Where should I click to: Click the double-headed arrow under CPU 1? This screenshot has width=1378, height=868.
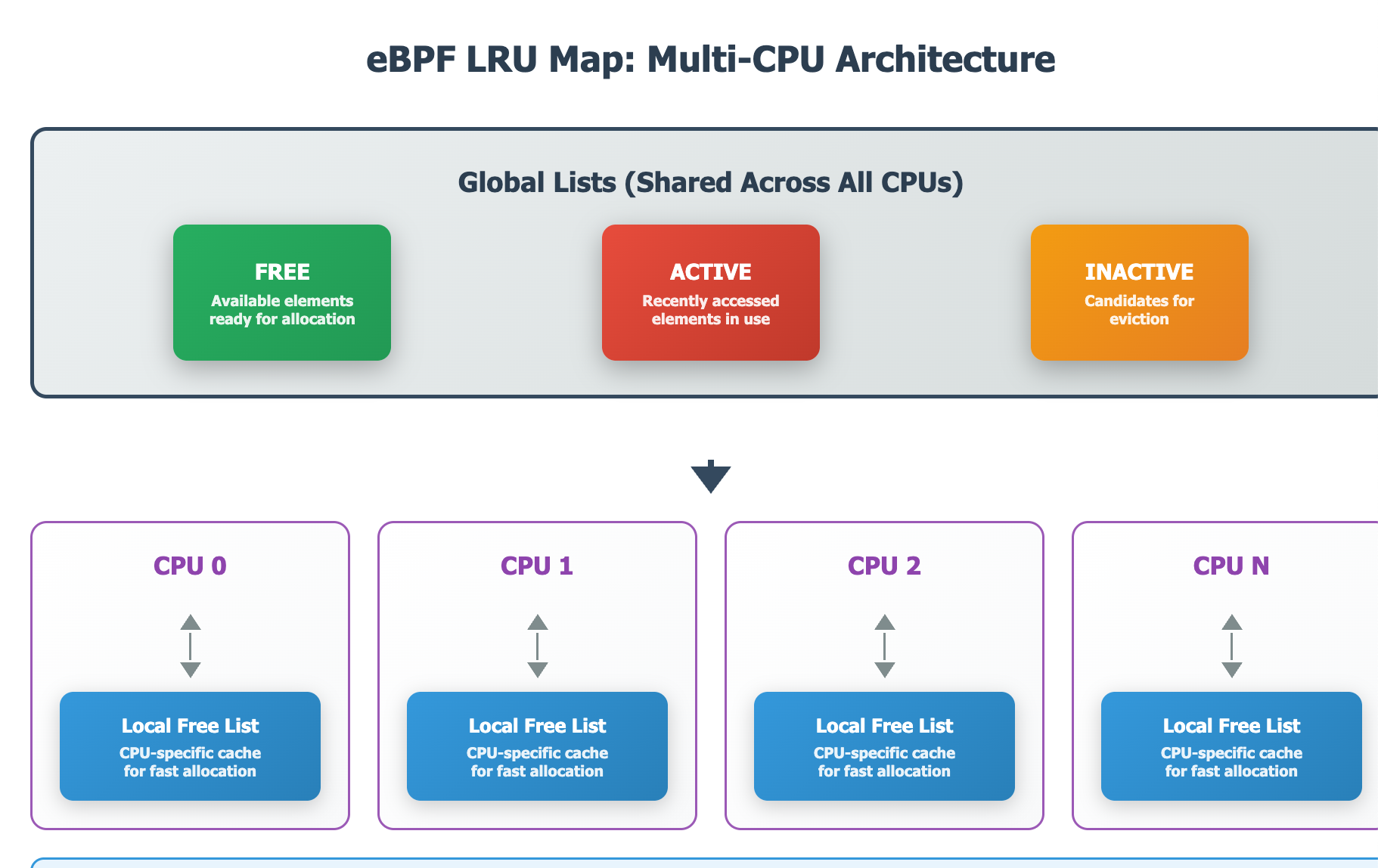(x=538, y=646)
